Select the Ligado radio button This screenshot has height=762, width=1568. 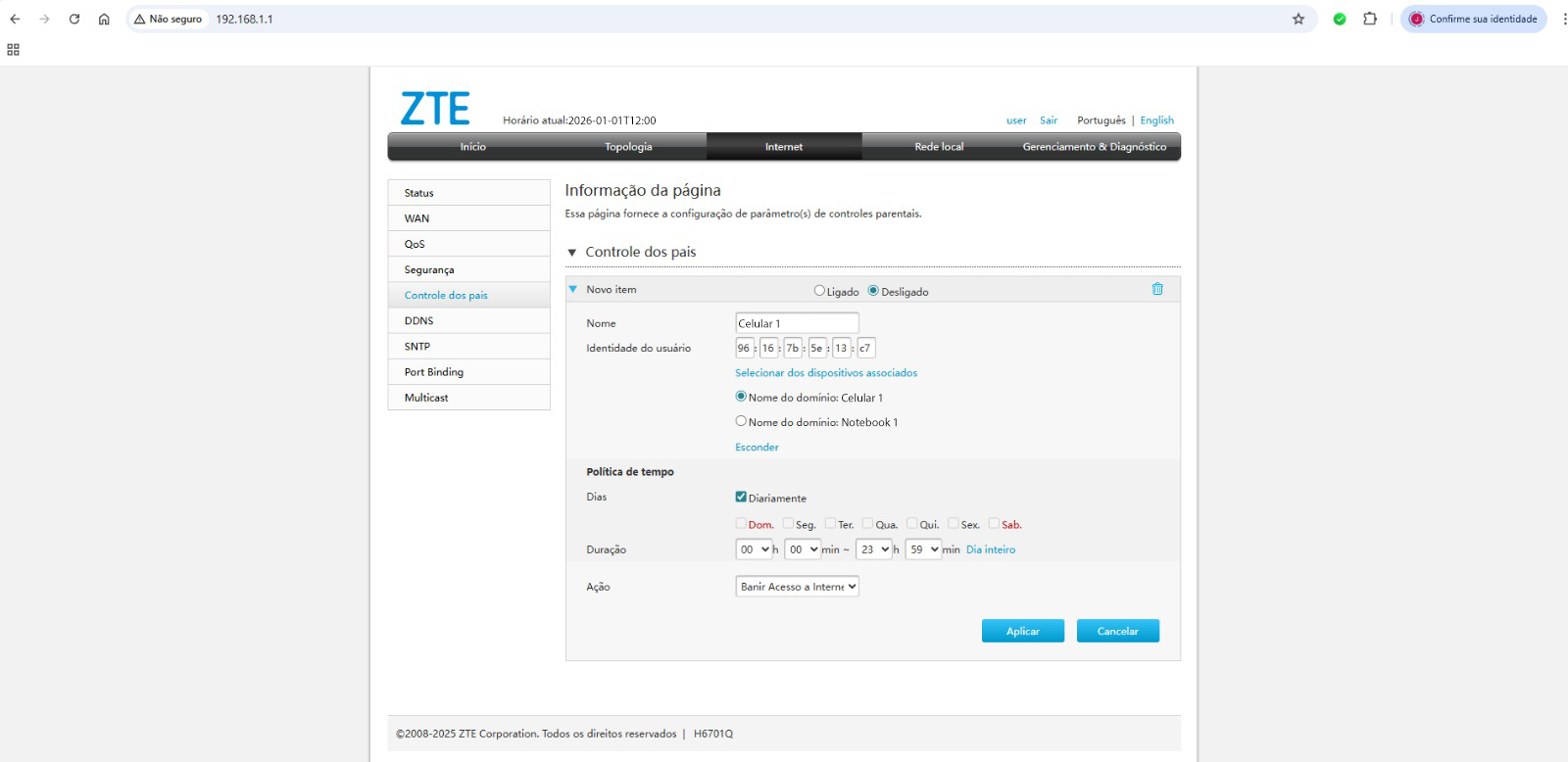[819, 291]
